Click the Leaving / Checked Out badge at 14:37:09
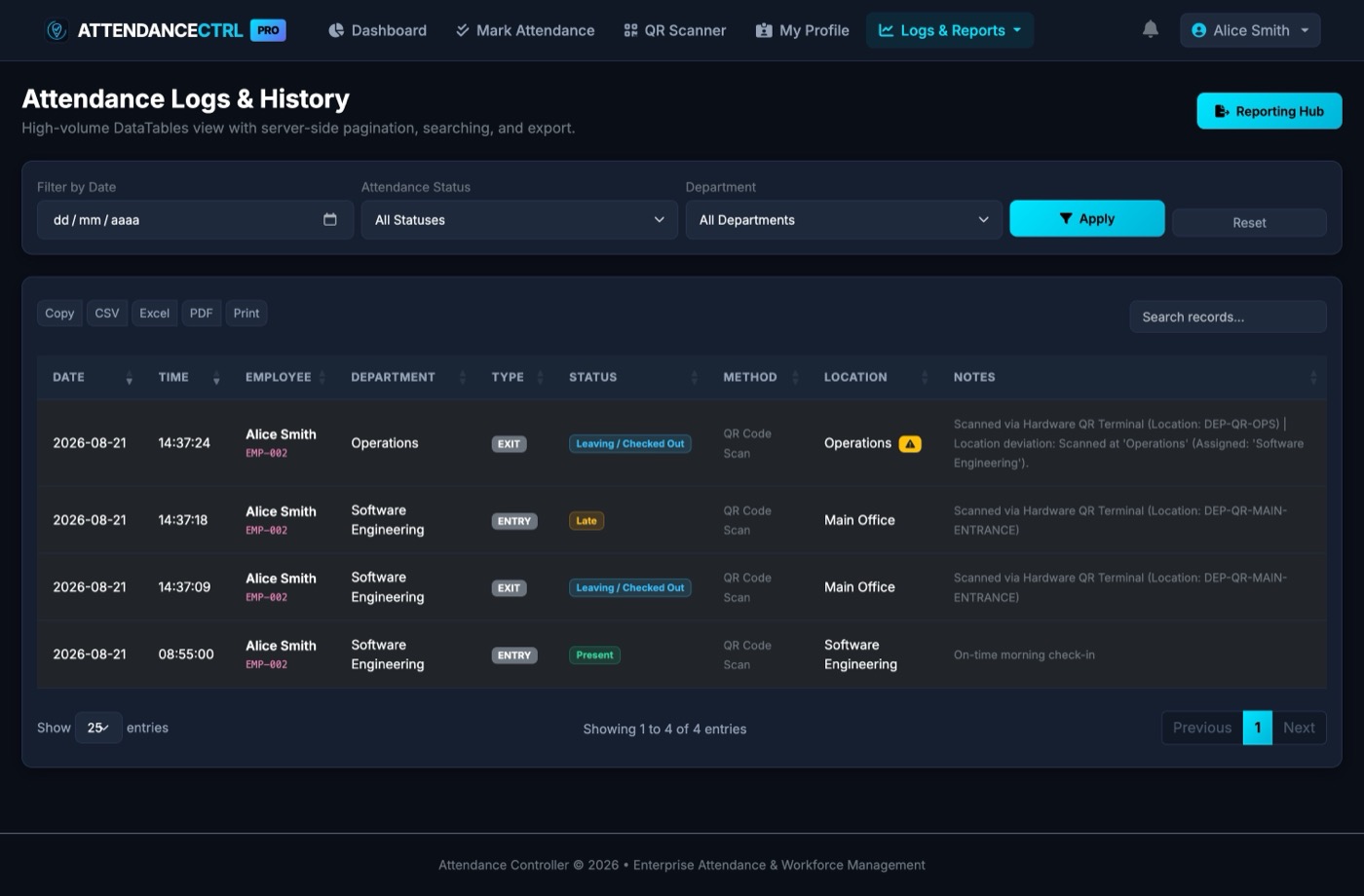The width and height of the screenshot is (1364, 896). coord(630,587)
